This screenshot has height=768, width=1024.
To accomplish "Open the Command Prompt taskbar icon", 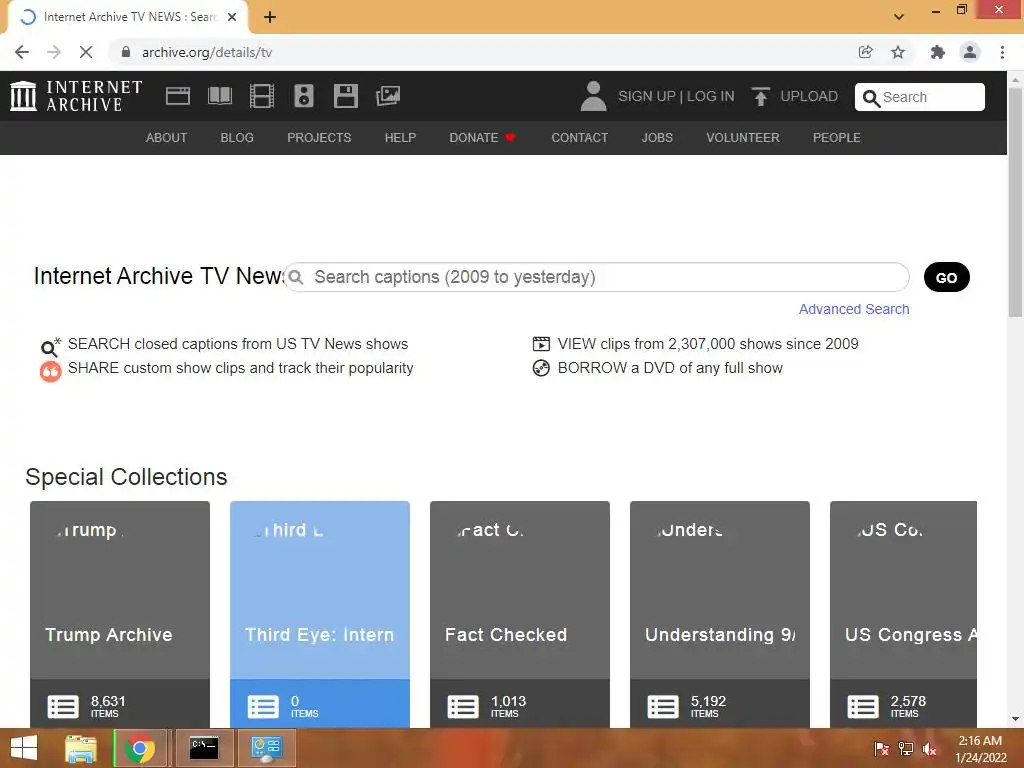I will point(204,748).
